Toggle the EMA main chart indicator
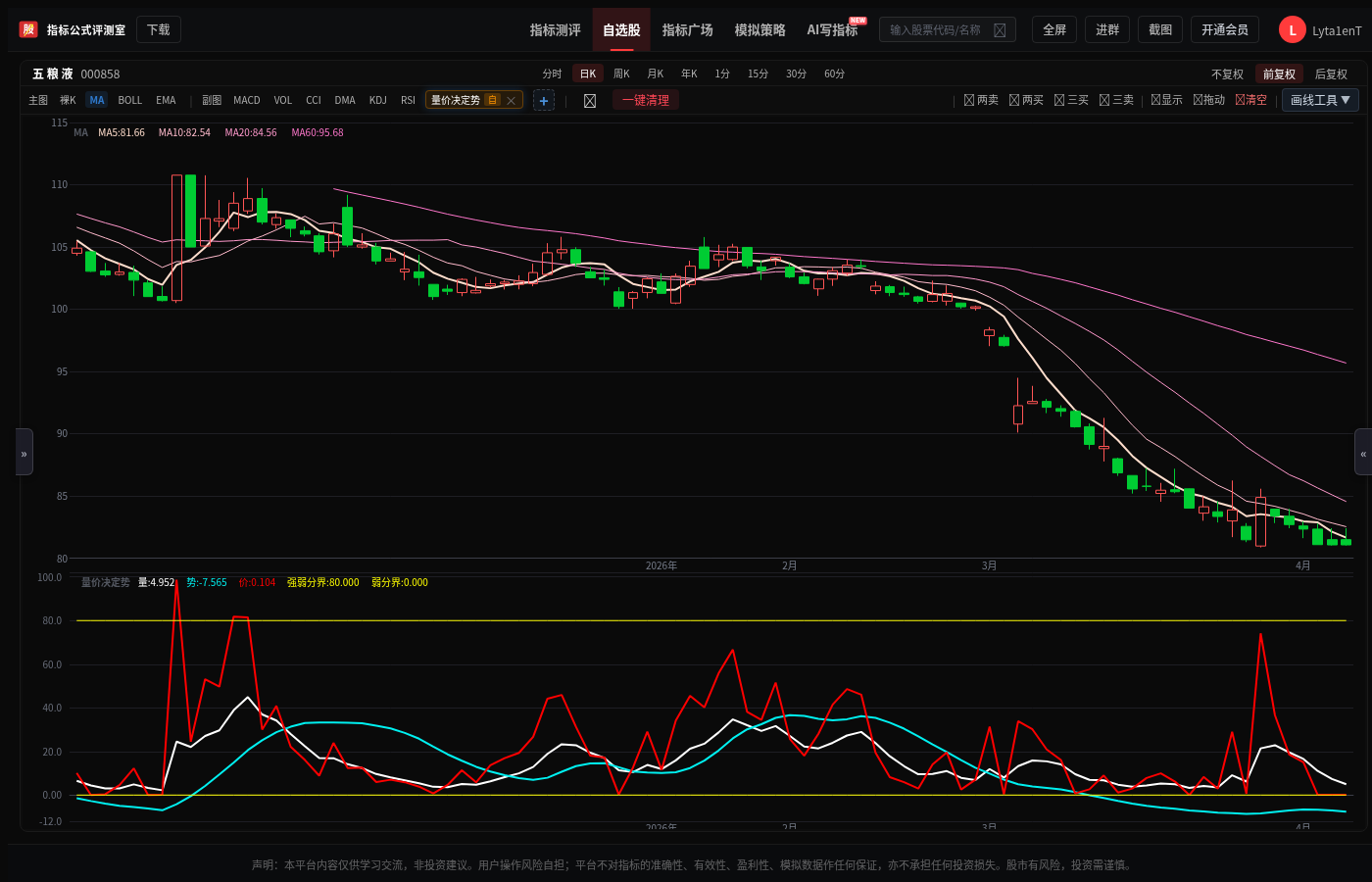 pyautogui.click(x=167, y=100)
